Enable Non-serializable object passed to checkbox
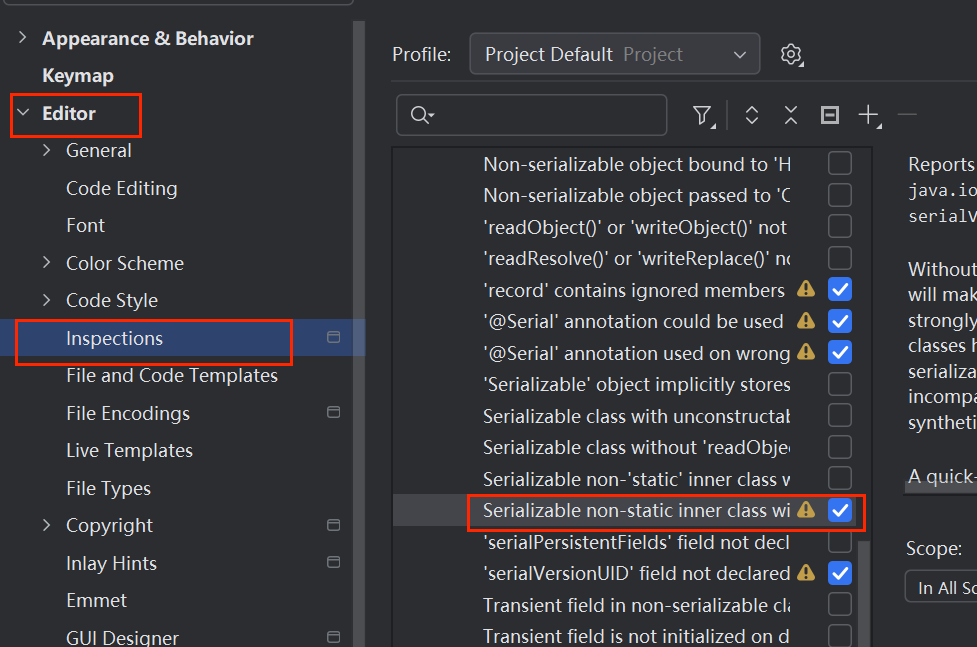 pyautogui.click(x=840, y=195)
